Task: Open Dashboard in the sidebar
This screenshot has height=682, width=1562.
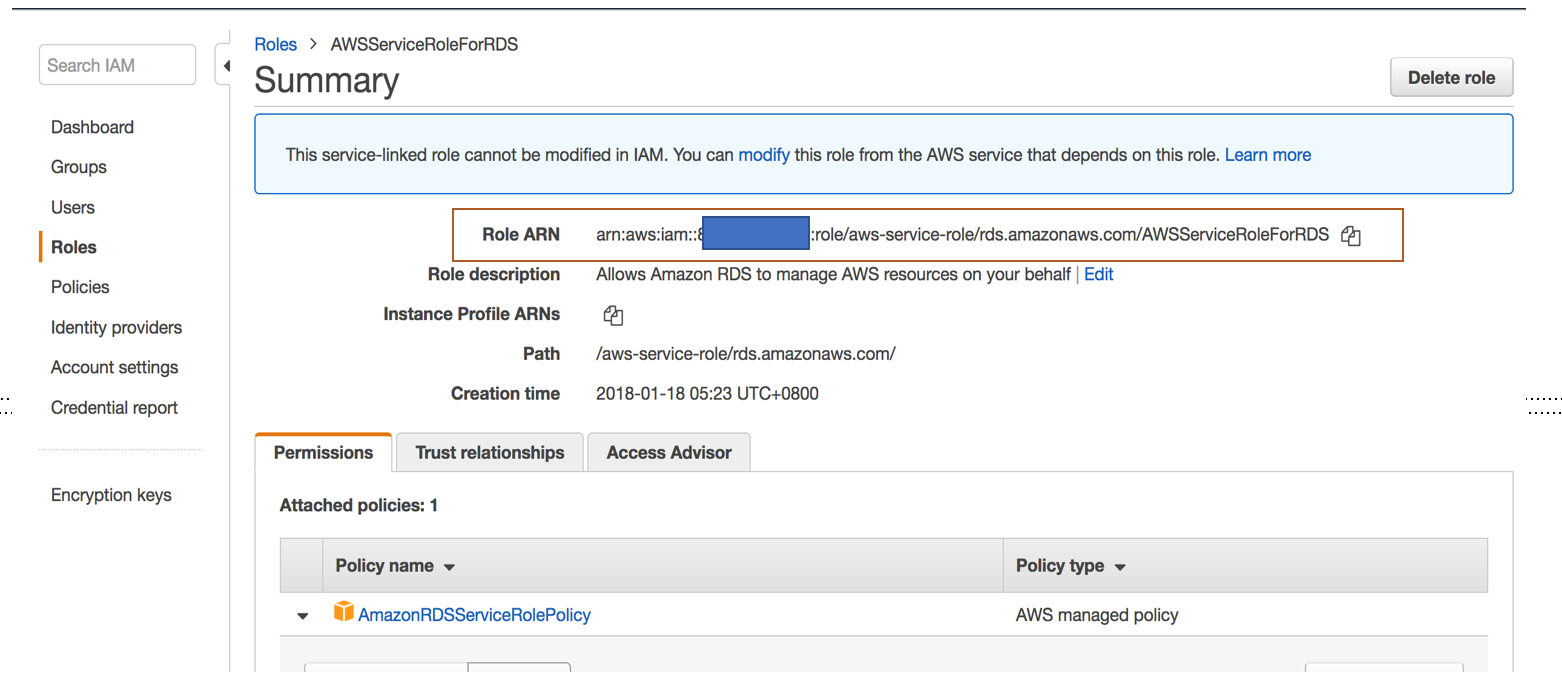Action: pyautogui.click(x=92, y=127)
